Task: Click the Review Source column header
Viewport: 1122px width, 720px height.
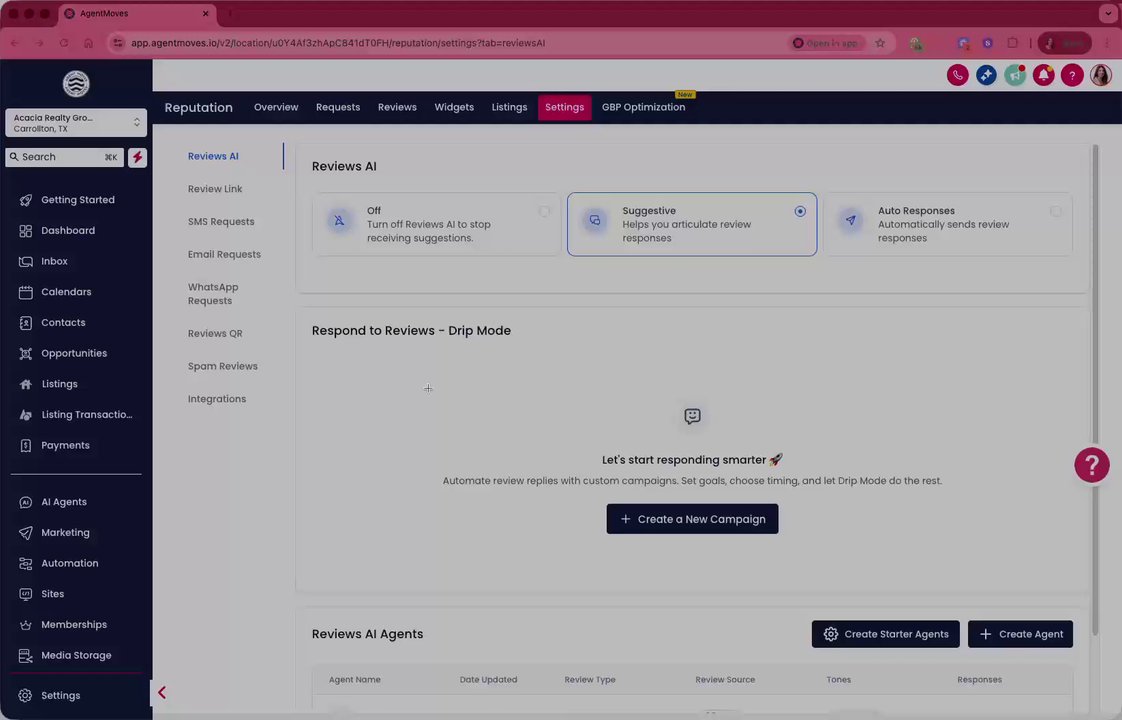Action: [x=725, y=680]
